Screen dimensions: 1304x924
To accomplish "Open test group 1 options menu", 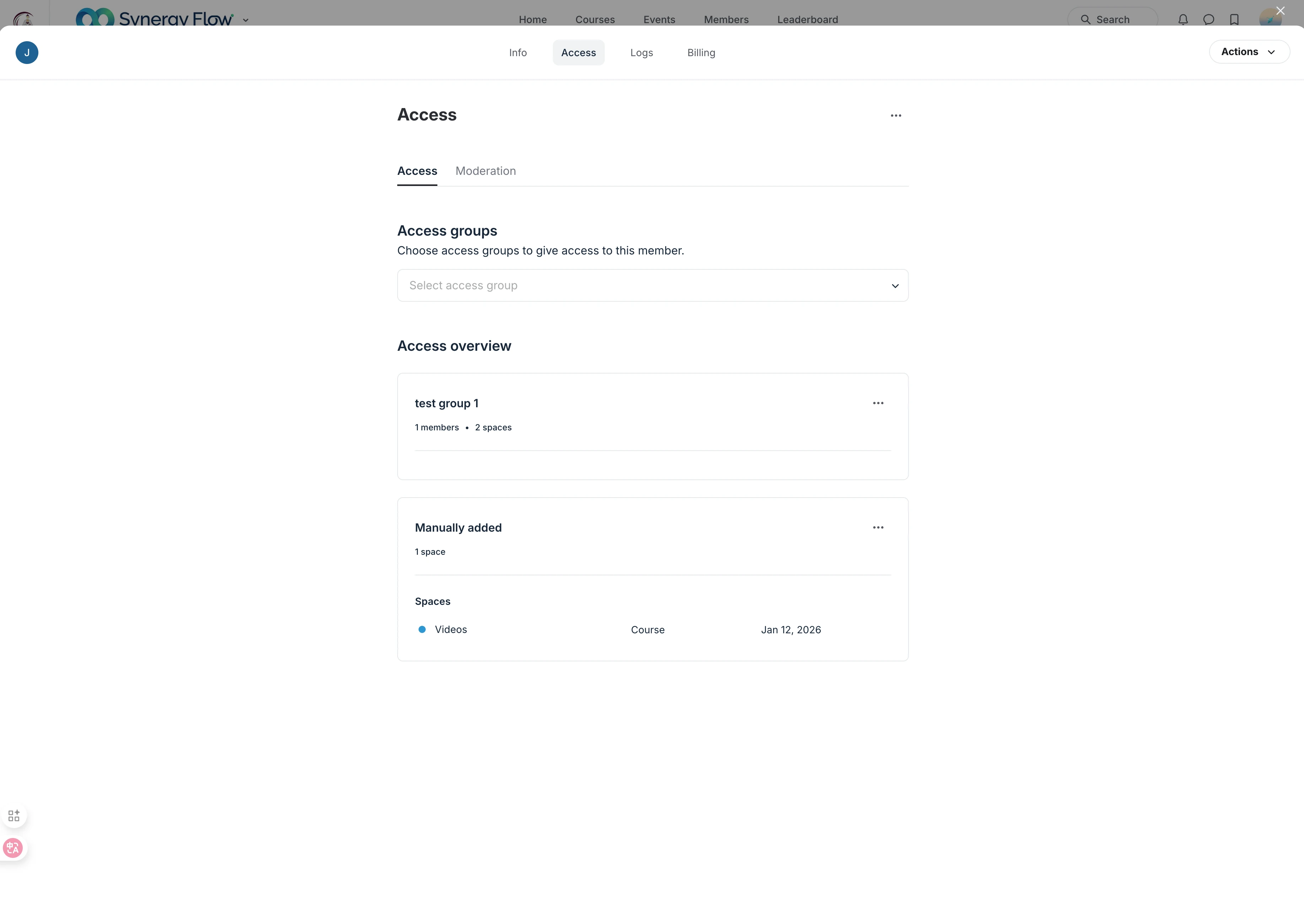I will point(878,403).
